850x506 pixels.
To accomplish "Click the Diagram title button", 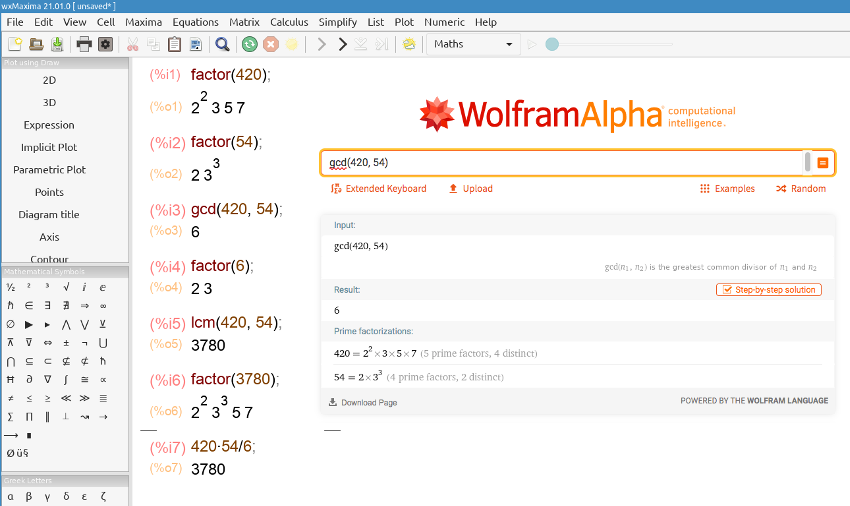I will point(49,215).
